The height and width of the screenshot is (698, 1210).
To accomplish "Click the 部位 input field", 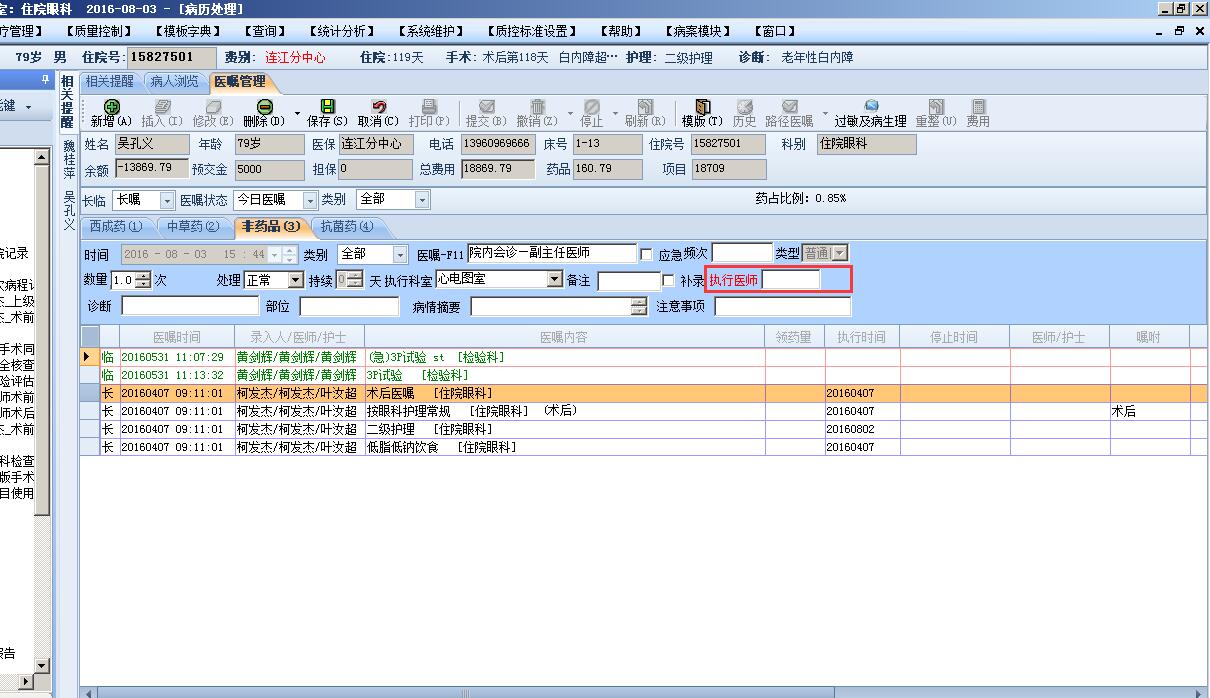I will (x=349, y=306).
